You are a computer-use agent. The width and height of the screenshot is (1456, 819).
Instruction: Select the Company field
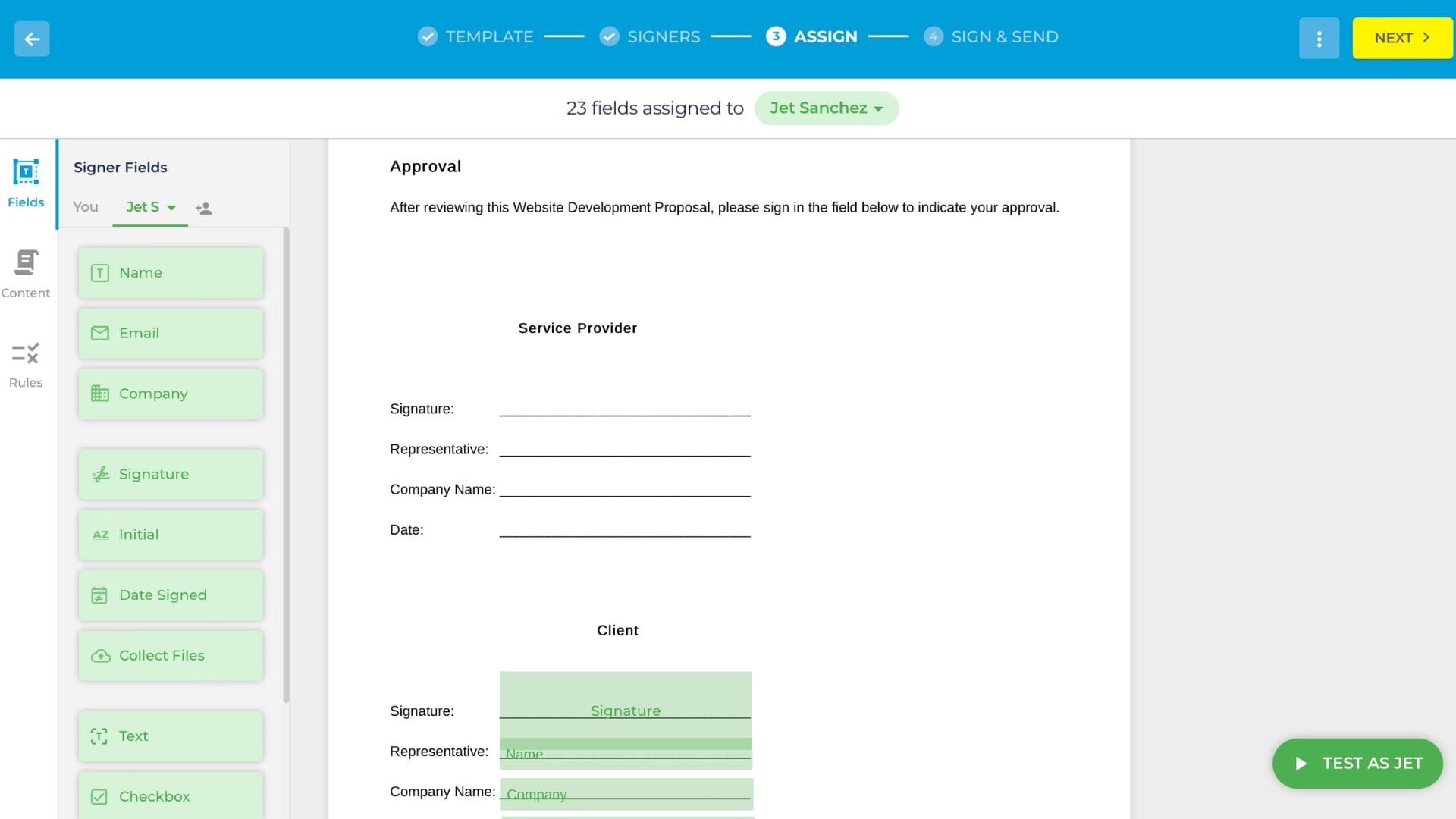coord(171,394)
